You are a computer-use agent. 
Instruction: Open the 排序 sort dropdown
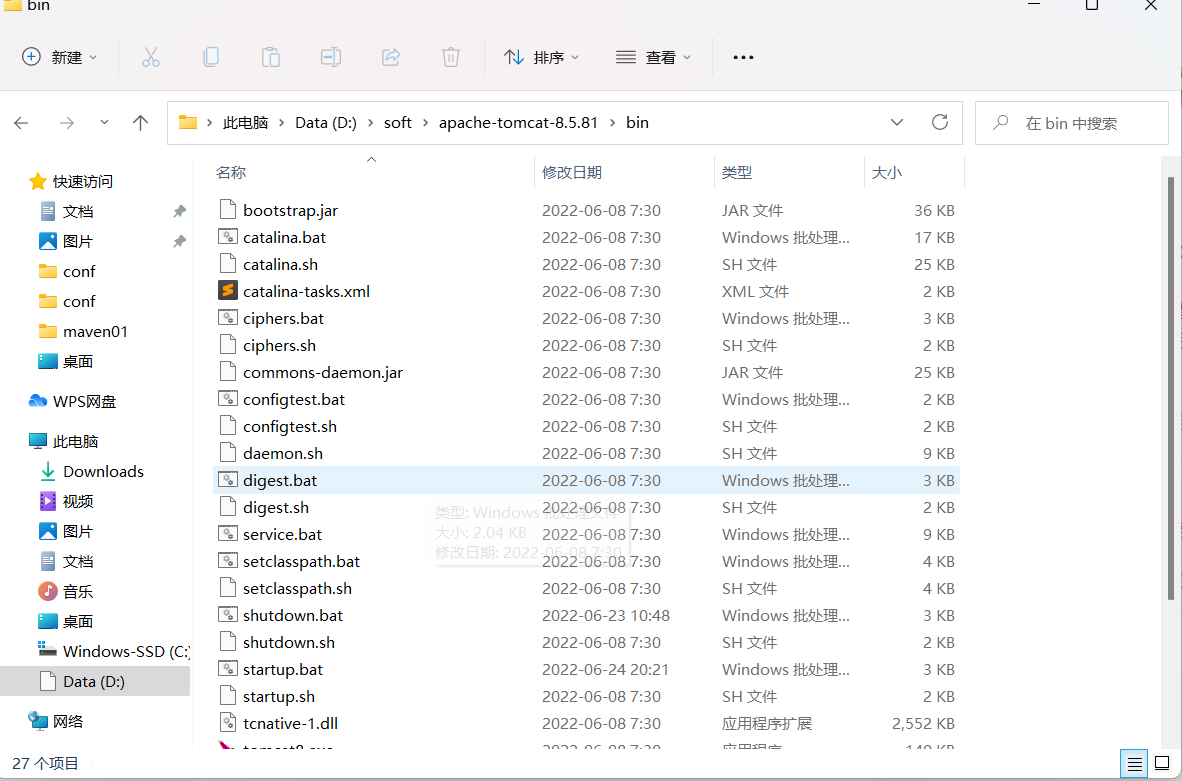pos(542,57)
